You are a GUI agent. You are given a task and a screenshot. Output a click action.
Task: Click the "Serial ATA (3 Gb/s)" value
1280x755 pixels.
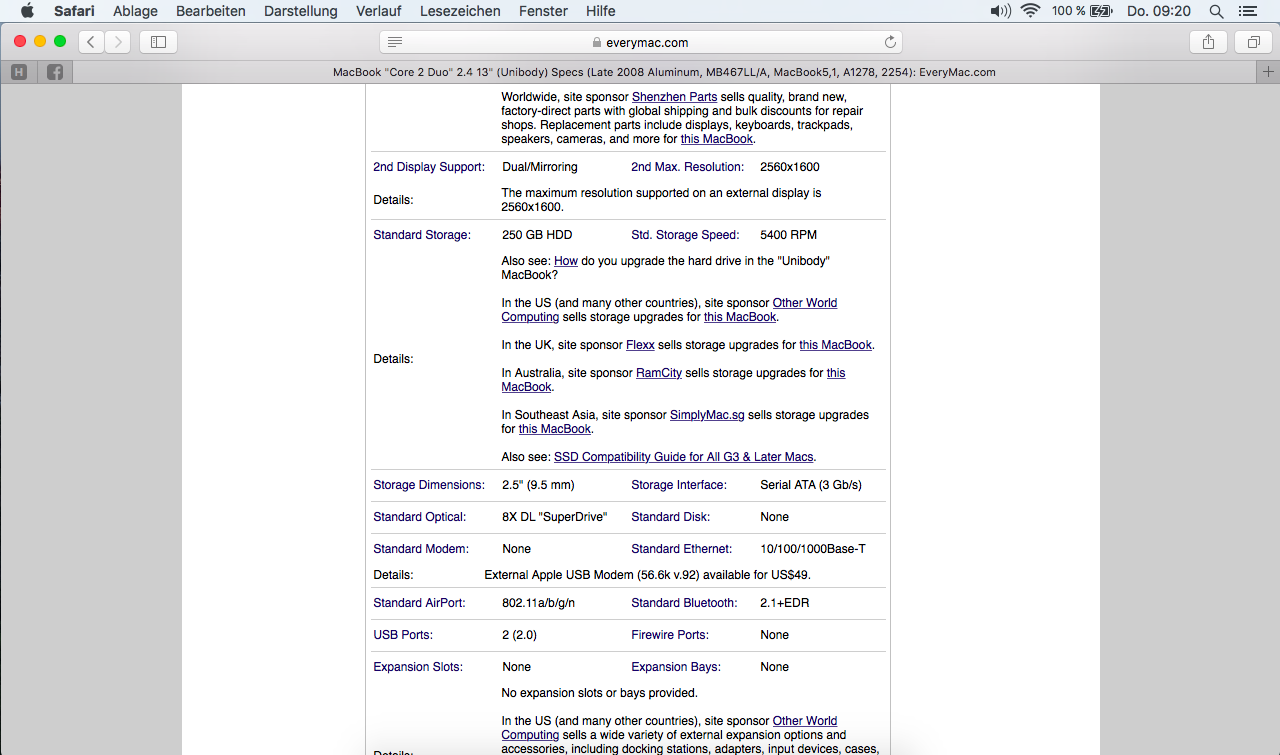point(811,485)
